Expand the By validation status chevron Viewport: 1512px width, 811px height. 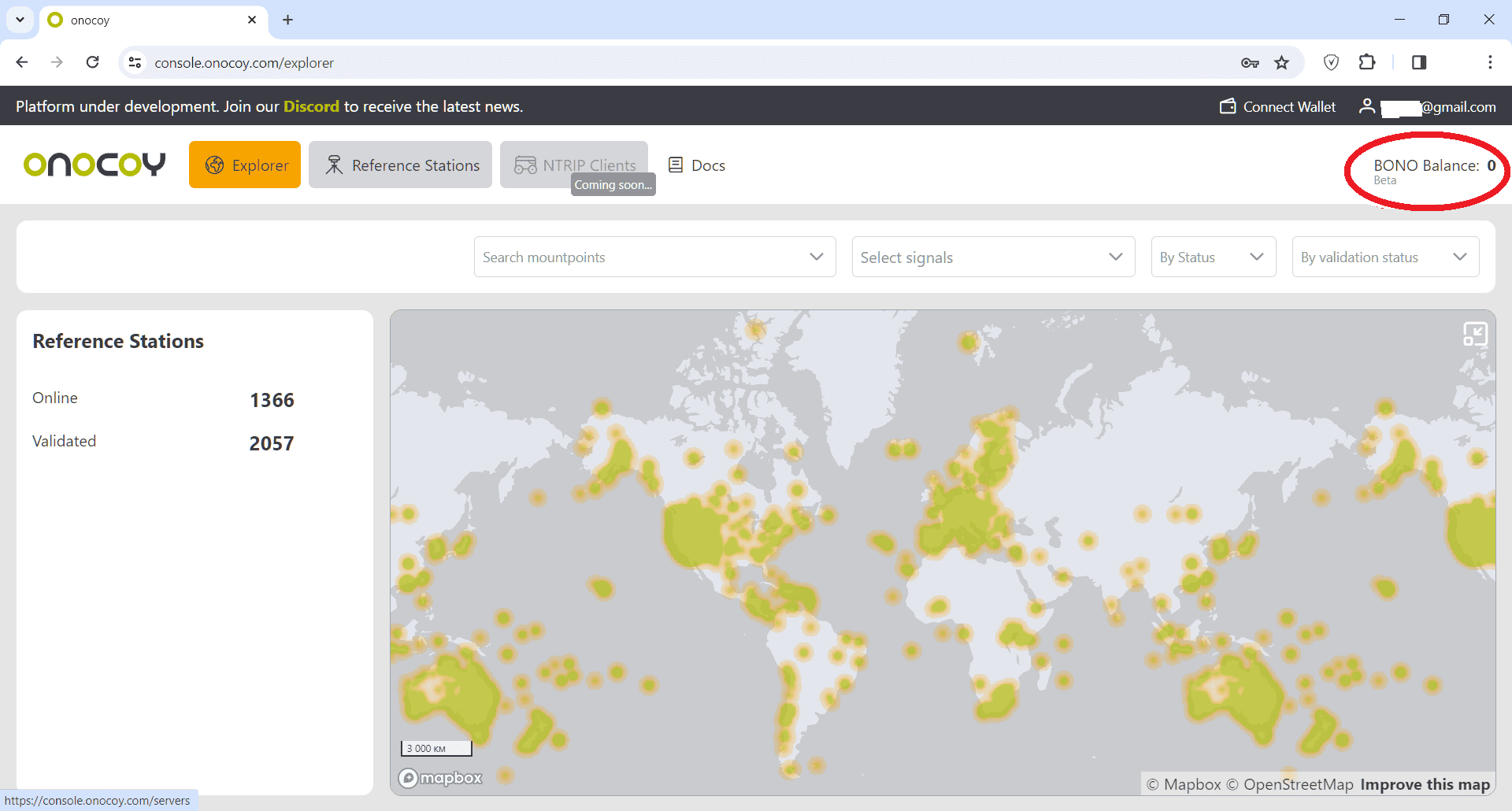pos(1460,257)
